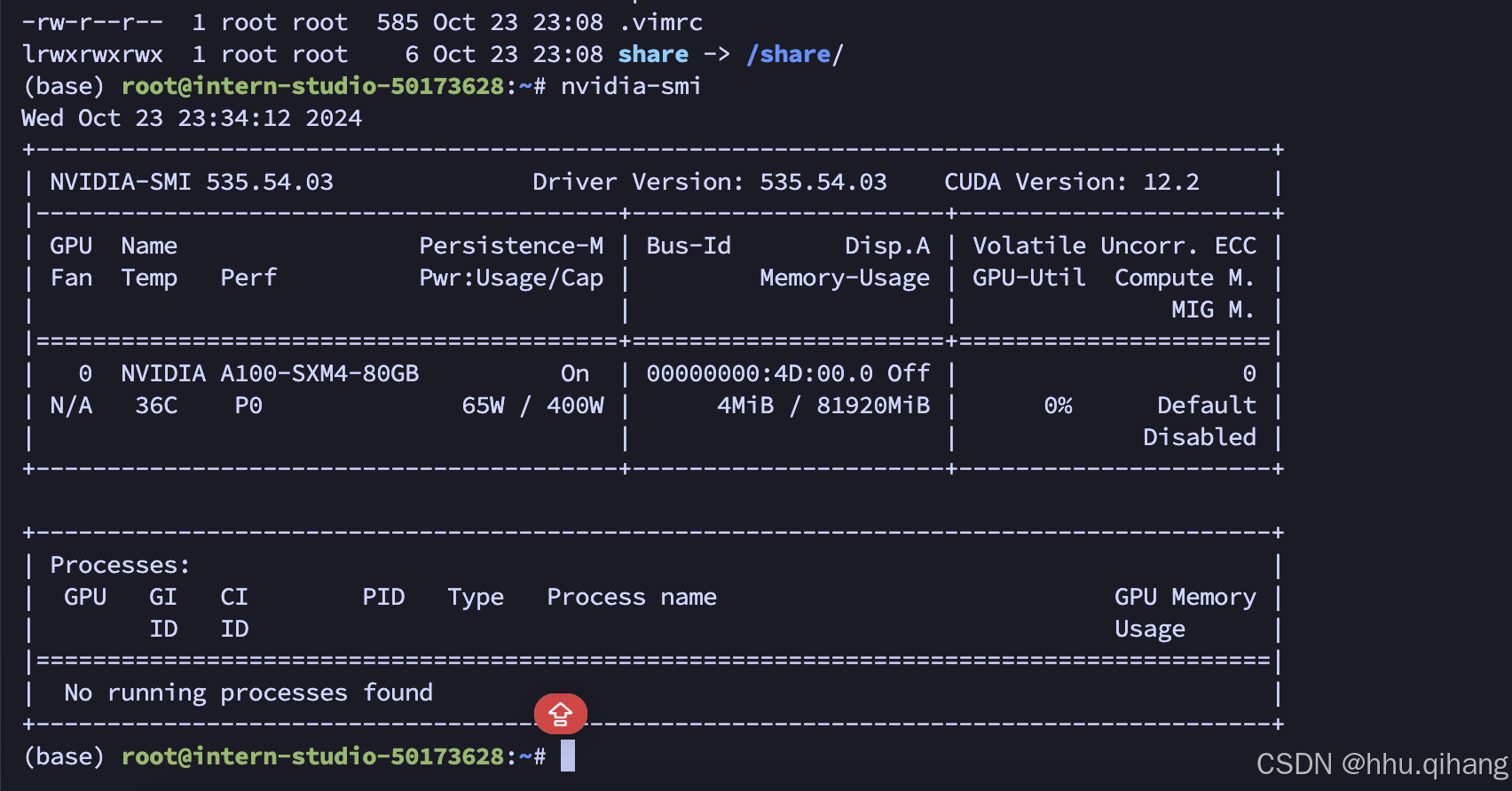Viewport: 1512px width, 791px height.
Task: Click the CUDA Version 12.2 text
Action: pos(1071,182)
